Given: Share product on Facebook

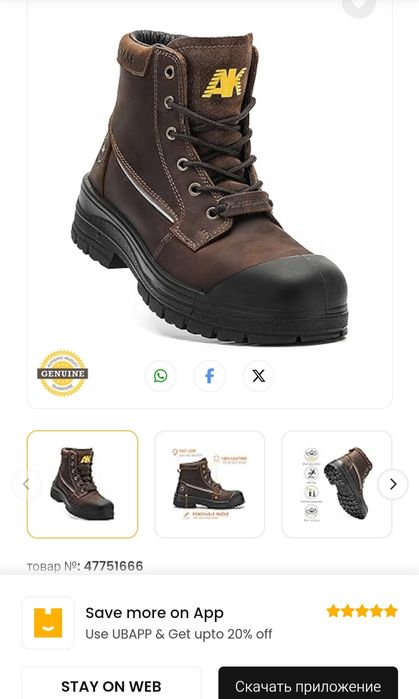Looking at the screenshot, I should (210, 376).
